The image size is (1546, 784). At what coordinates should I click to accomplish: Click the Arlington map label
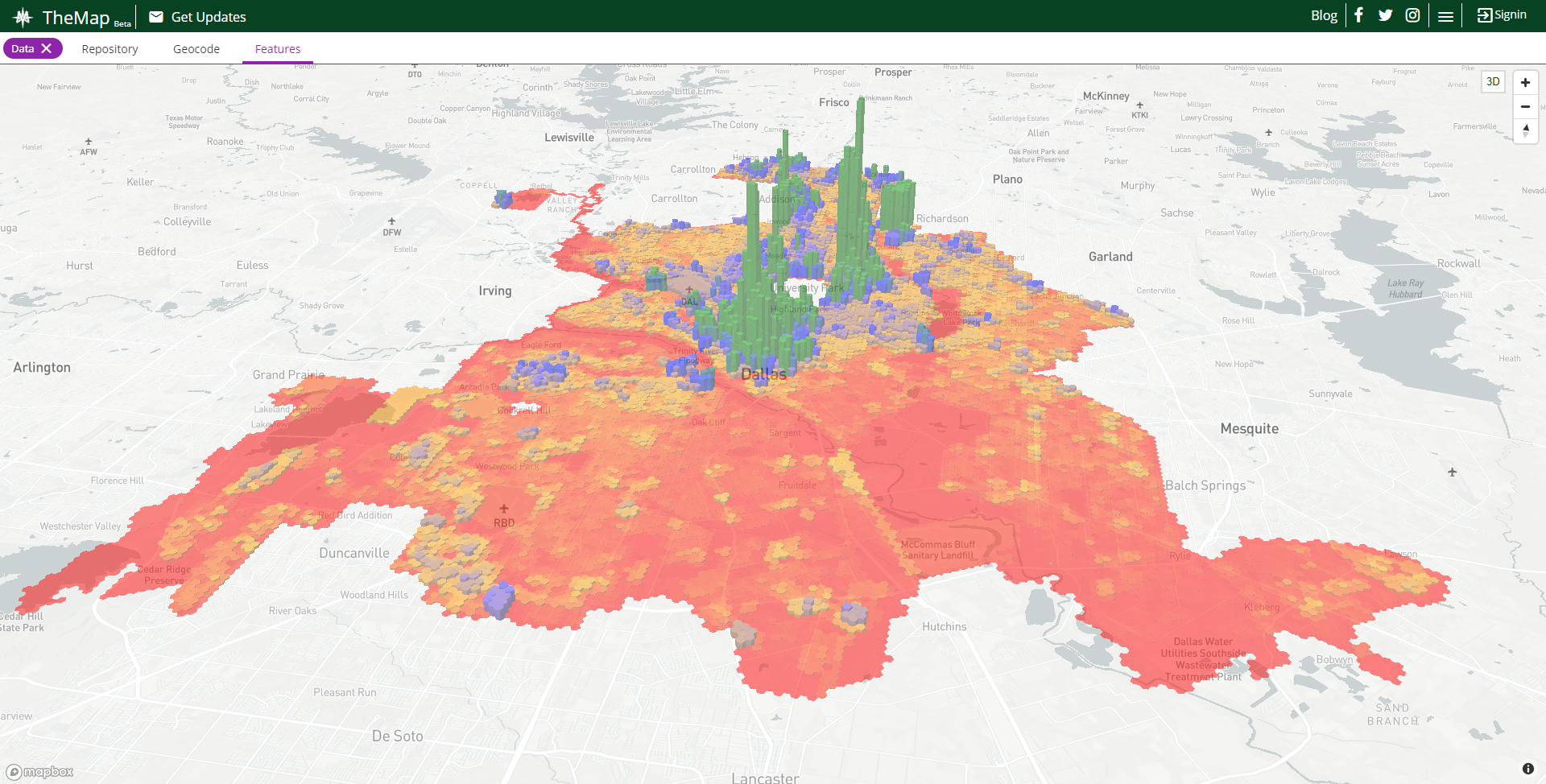click(42, 368)
